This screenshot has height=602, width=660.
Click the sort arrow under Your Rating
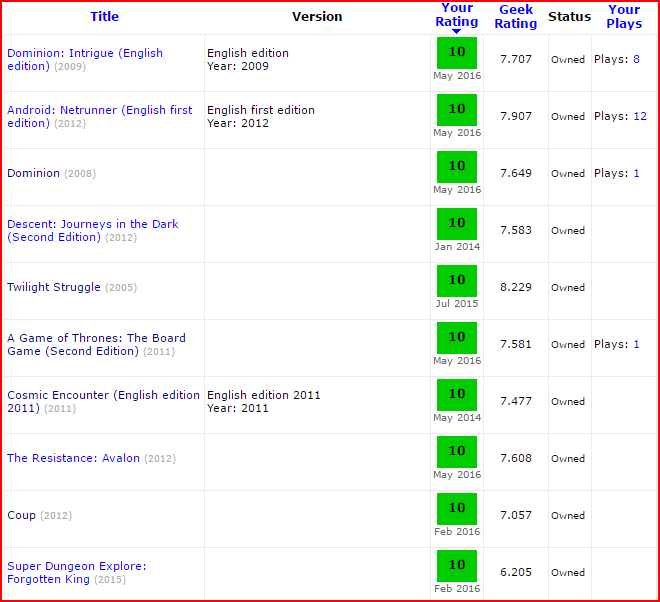point(456,32)
